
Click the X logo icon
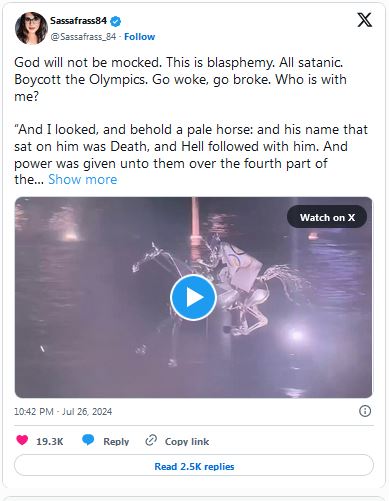tap(364, 20)
